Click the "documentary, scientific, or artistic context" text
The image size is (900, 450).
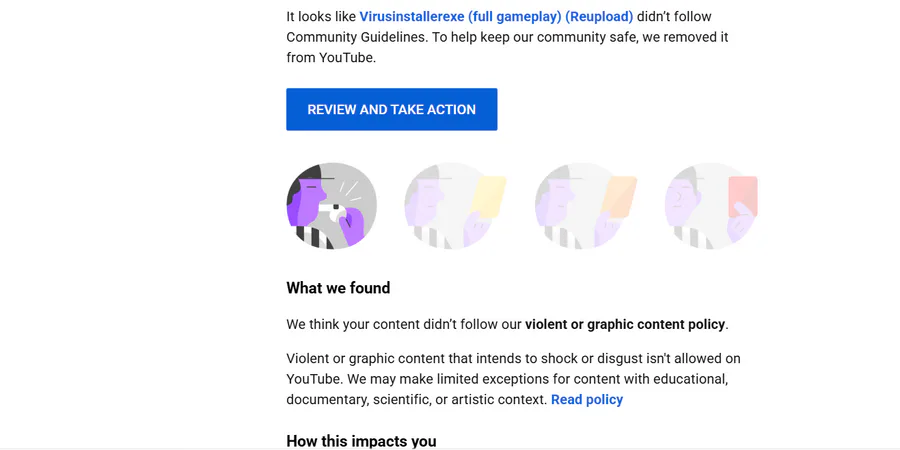pos(416,400)
